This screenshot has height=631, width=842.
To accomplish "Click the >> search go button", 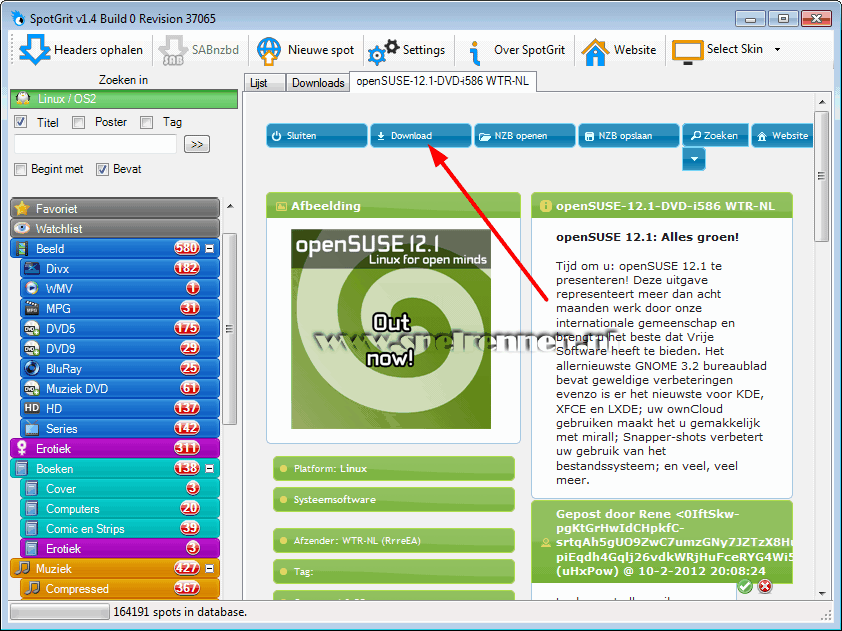I will (197, 144).
